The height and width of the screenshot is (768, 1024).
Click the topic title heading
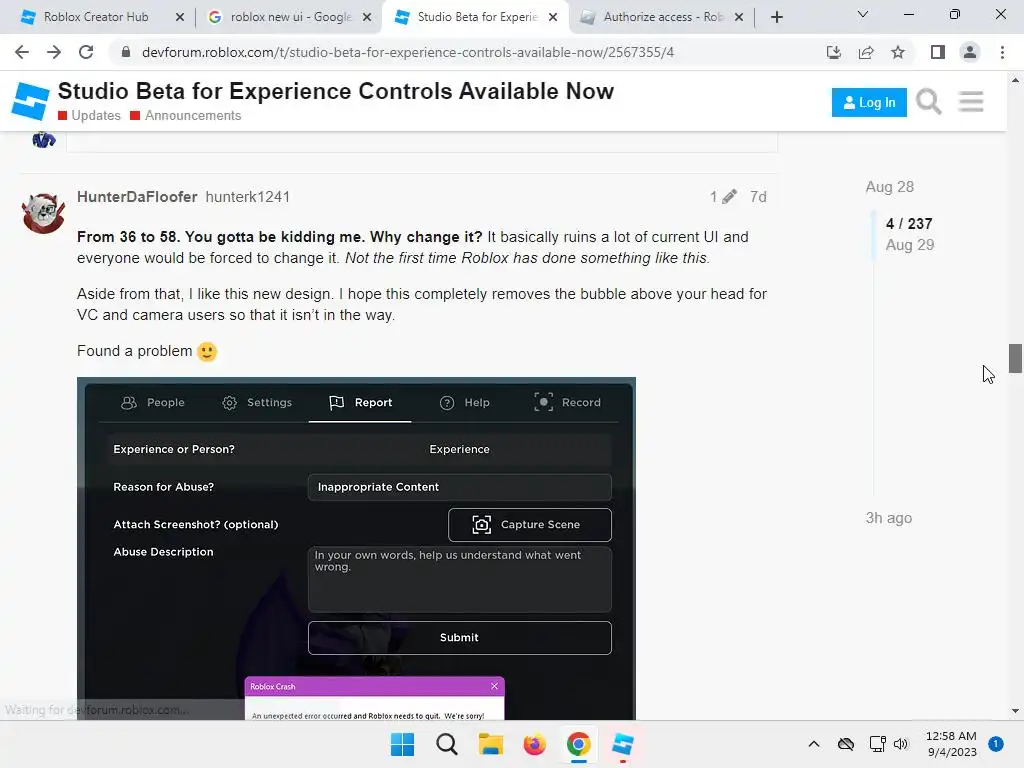point(336,91)
